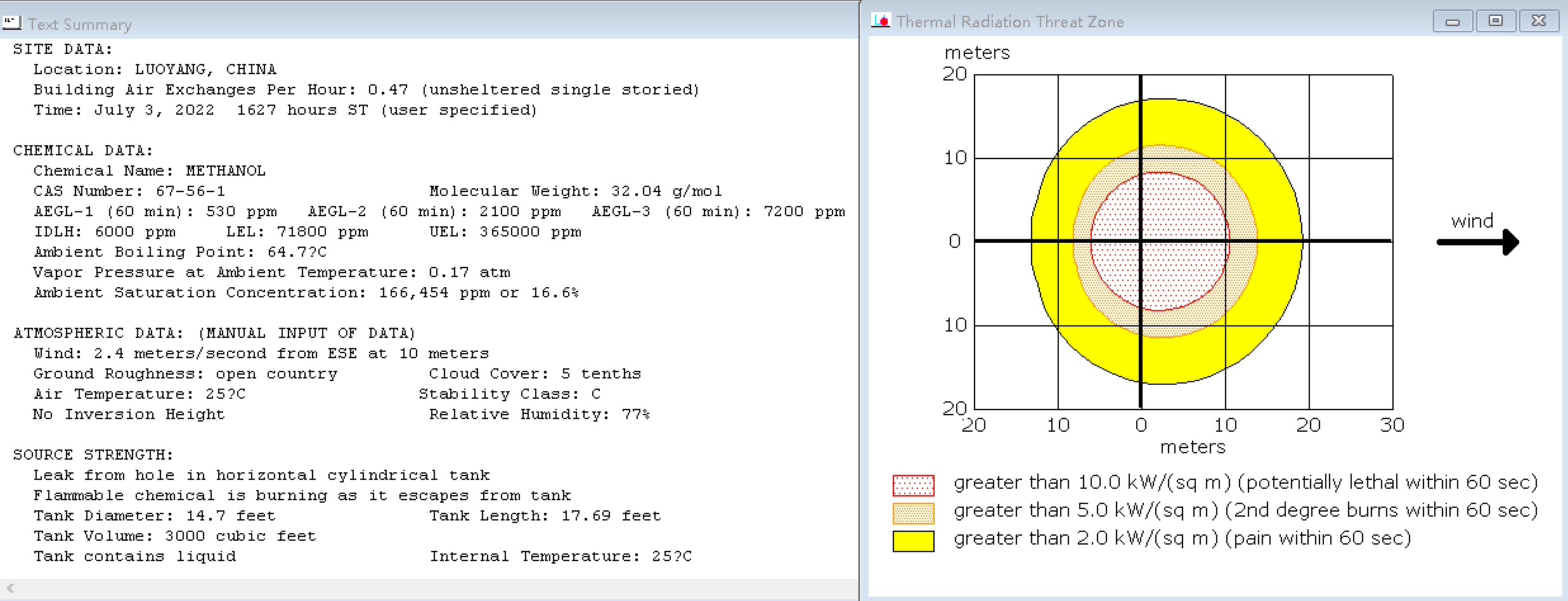
Task: Click the orange 5.0 kW legend swatch
Action: click(x=913, y=513)
